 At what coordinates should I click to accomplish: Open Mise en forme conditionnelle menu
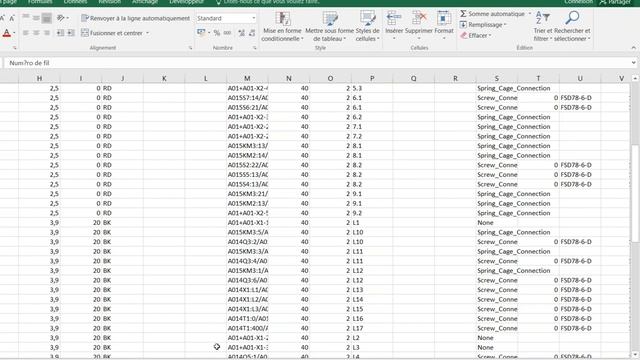tap(282, 27)
